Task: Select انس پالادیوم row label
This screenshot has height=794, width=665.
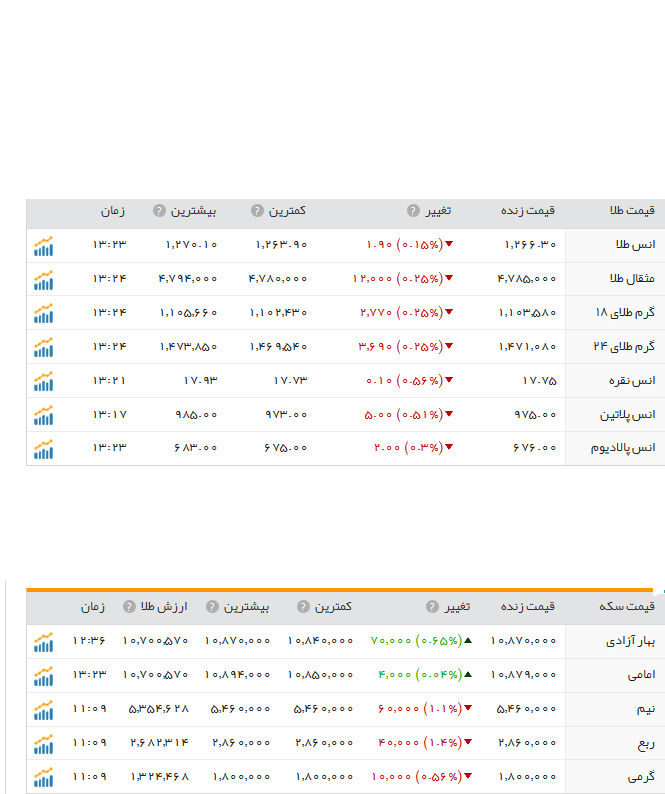Action: (623, 448)
